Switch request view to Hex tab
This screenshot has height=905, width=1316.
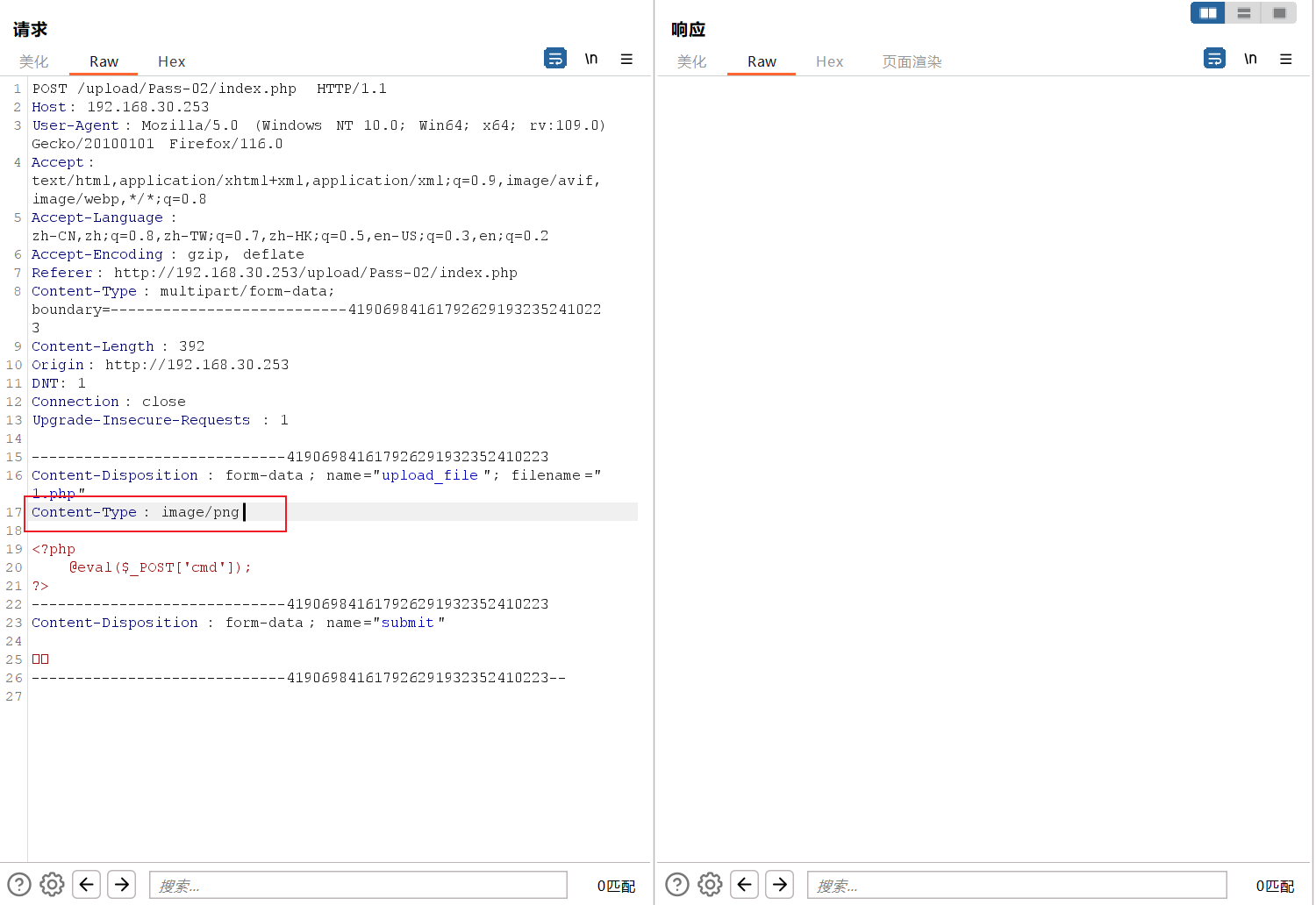pyautogui.click(x=172, y=61)
